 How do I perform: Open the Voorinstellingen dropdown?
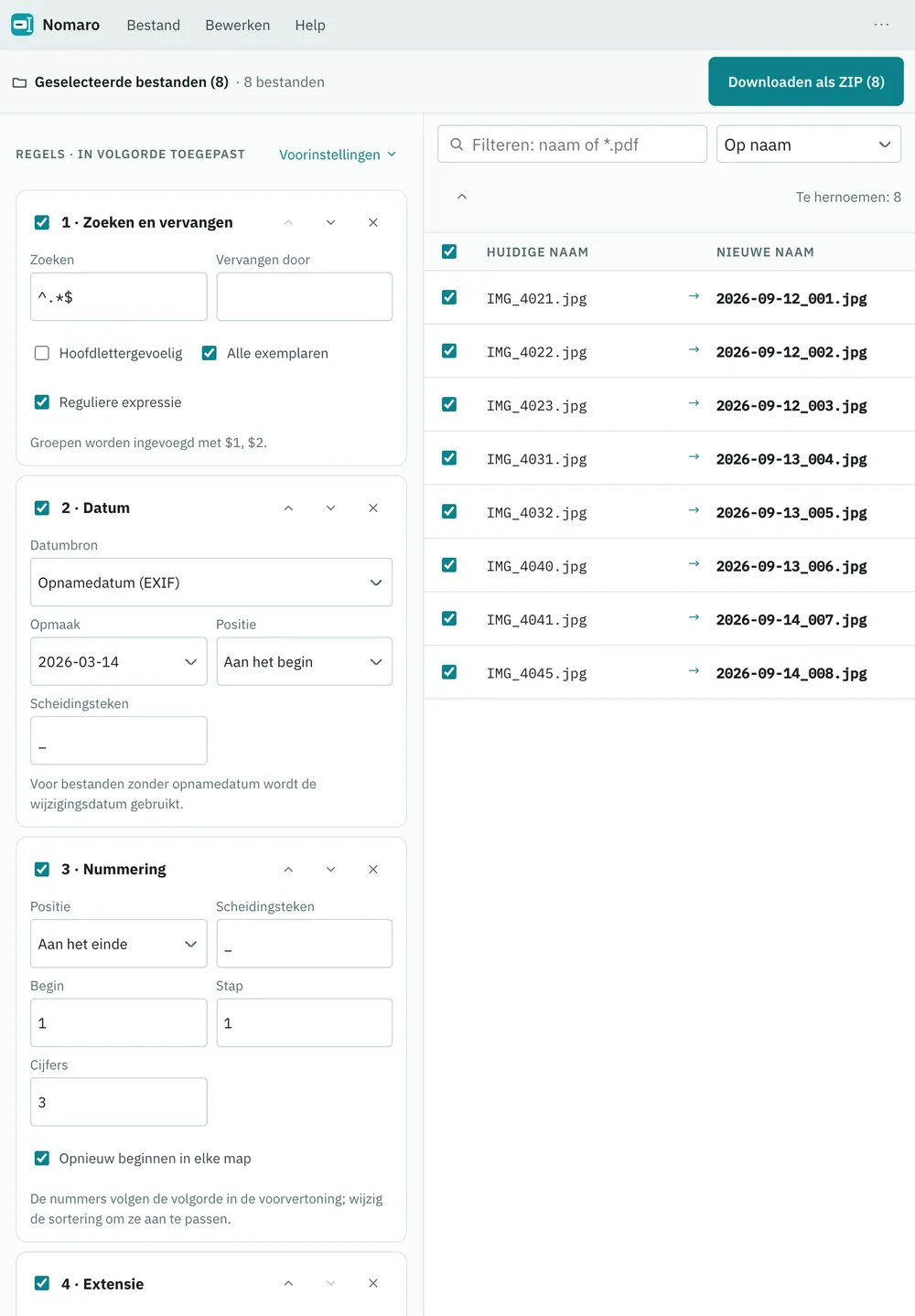338,155
